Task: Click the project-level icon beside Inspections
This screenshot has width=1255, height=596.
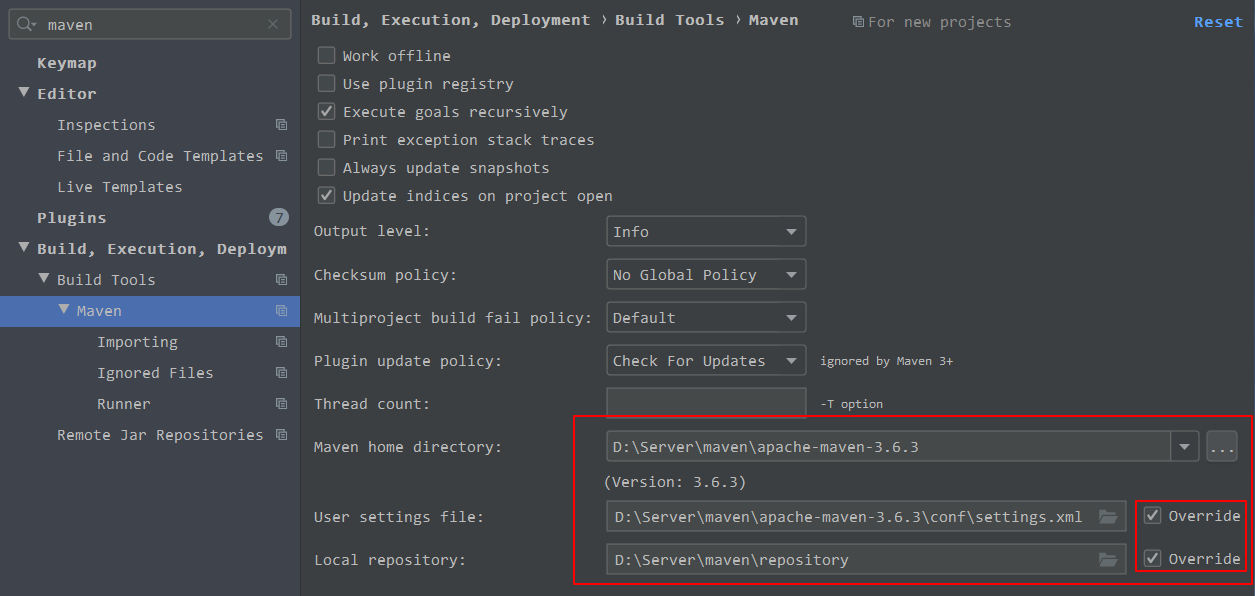Action: (281, 125)
